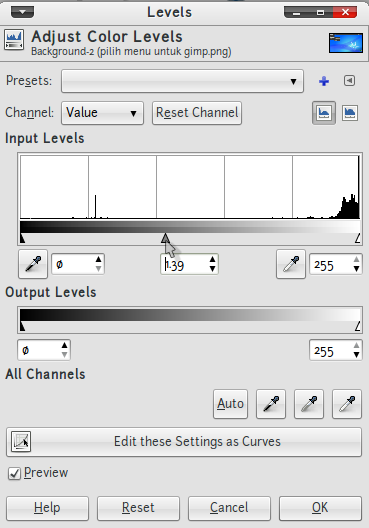Click the Edit these Settings as Curves icon
The height and width of the screenshot is (528, 369).
(x=21, y=441)
